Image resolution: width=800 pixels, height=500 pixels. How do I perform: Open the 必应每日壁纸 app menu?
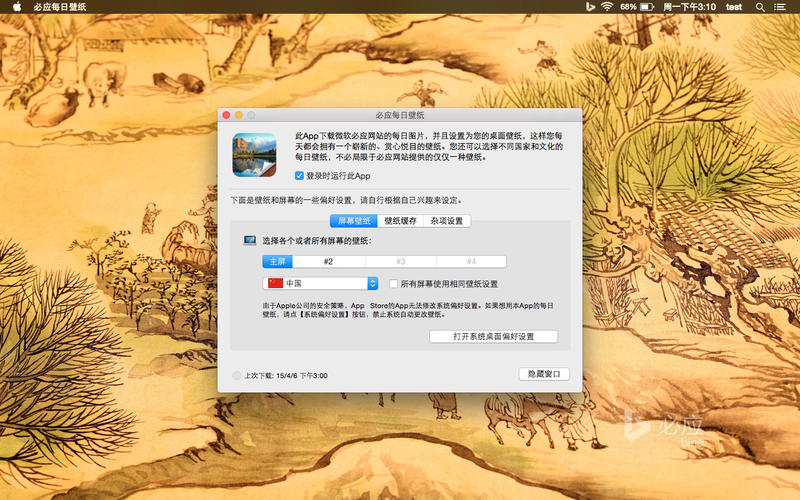[x=60, y=7]
